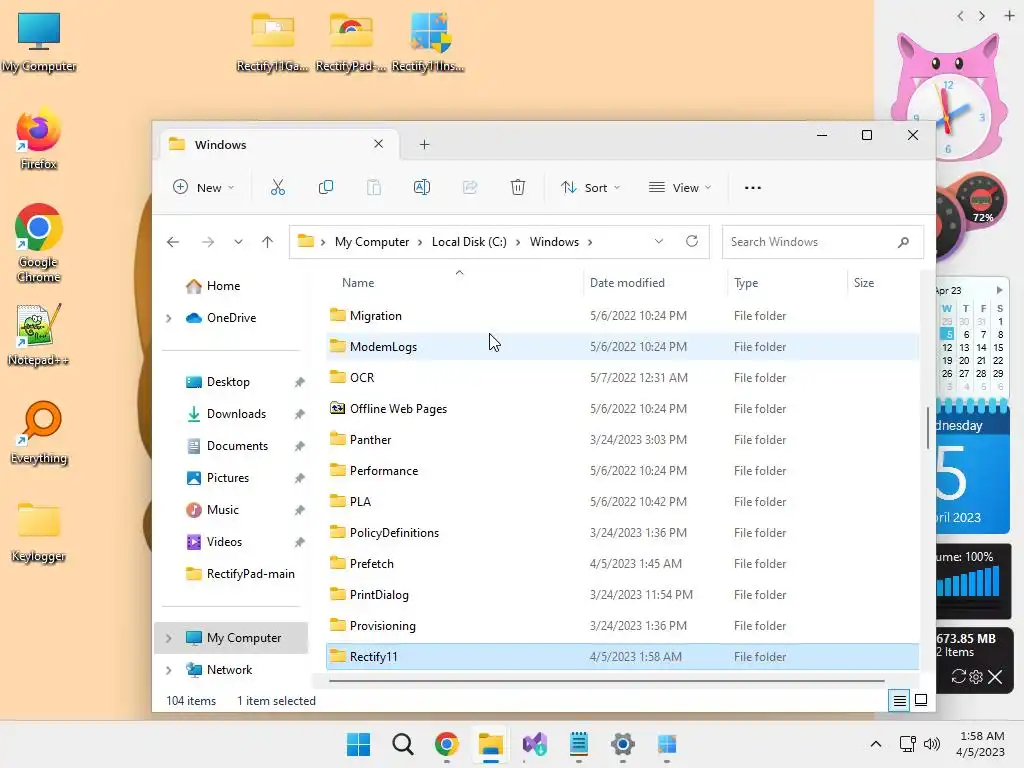1024x768 pixels.
Task: Select My Computer desktop icon
Action: click(39, 42)
